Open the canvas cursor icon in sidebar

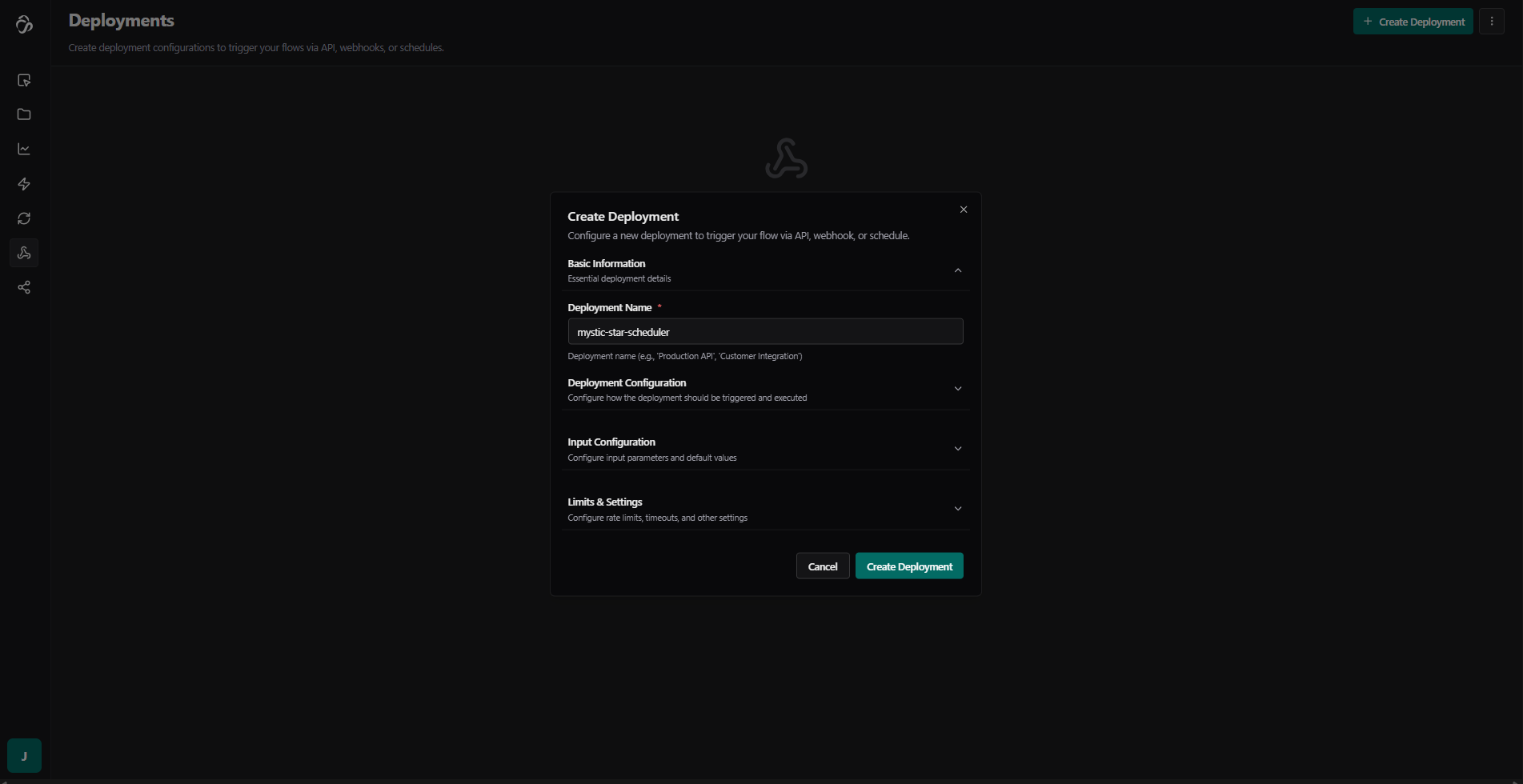pos(24,80)
